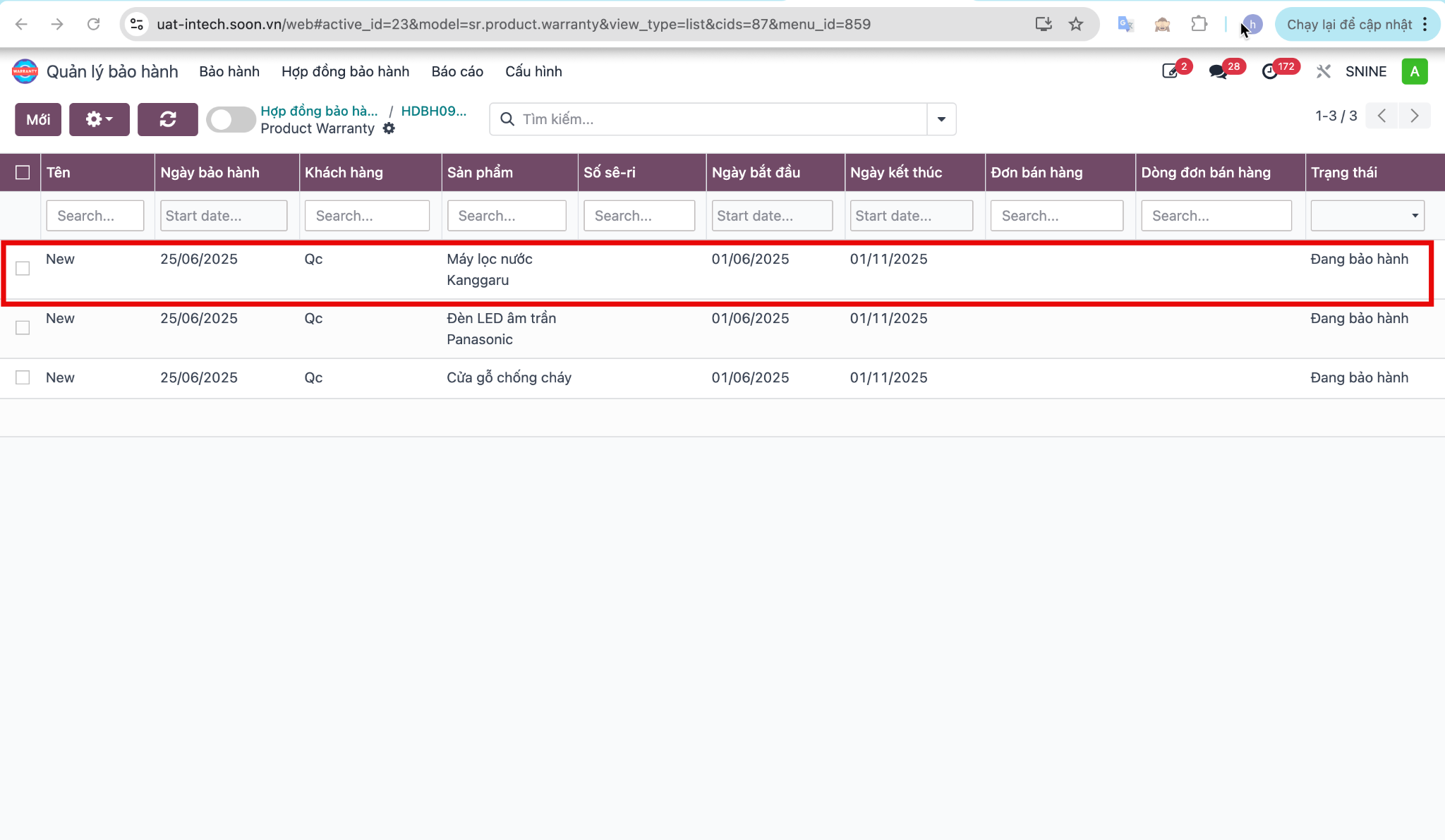
Task: Click the Sản phẩm column search box
Action: [507, 215]
